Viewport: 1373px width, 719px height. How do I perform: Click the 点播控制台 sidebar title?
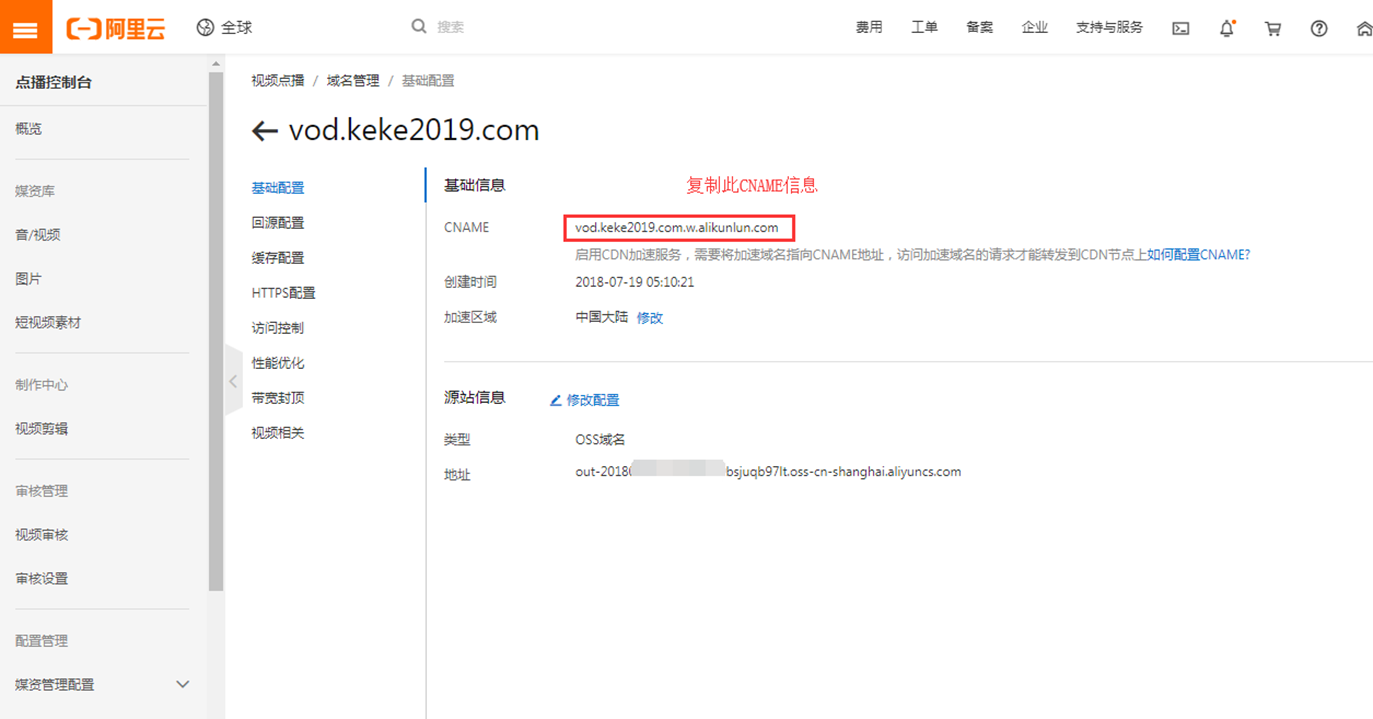[x=54, y=83]
